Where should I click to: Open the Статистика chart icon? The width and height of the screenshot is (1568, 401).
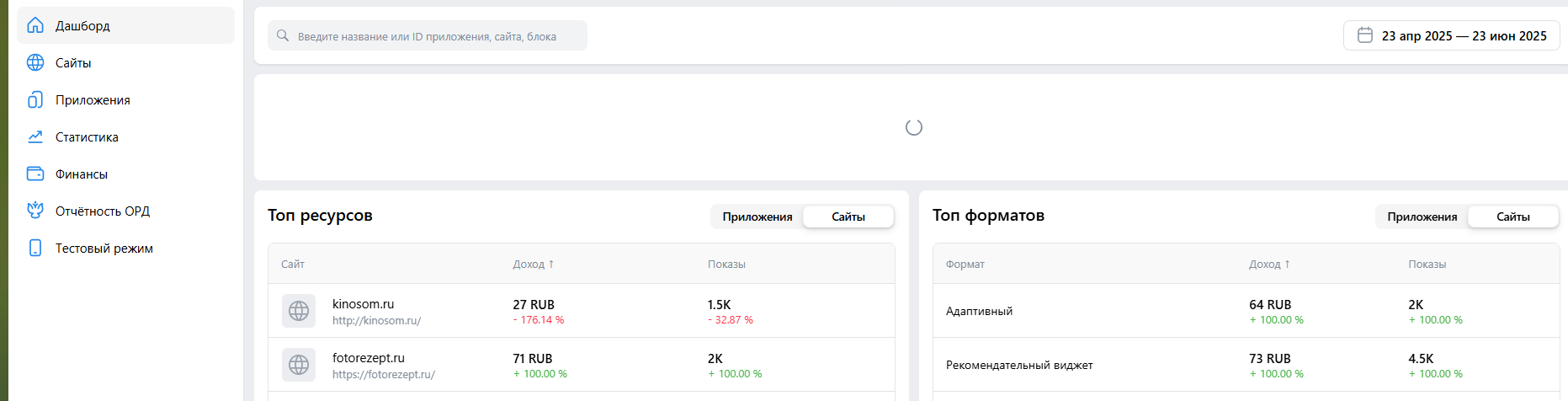[35, 136]
